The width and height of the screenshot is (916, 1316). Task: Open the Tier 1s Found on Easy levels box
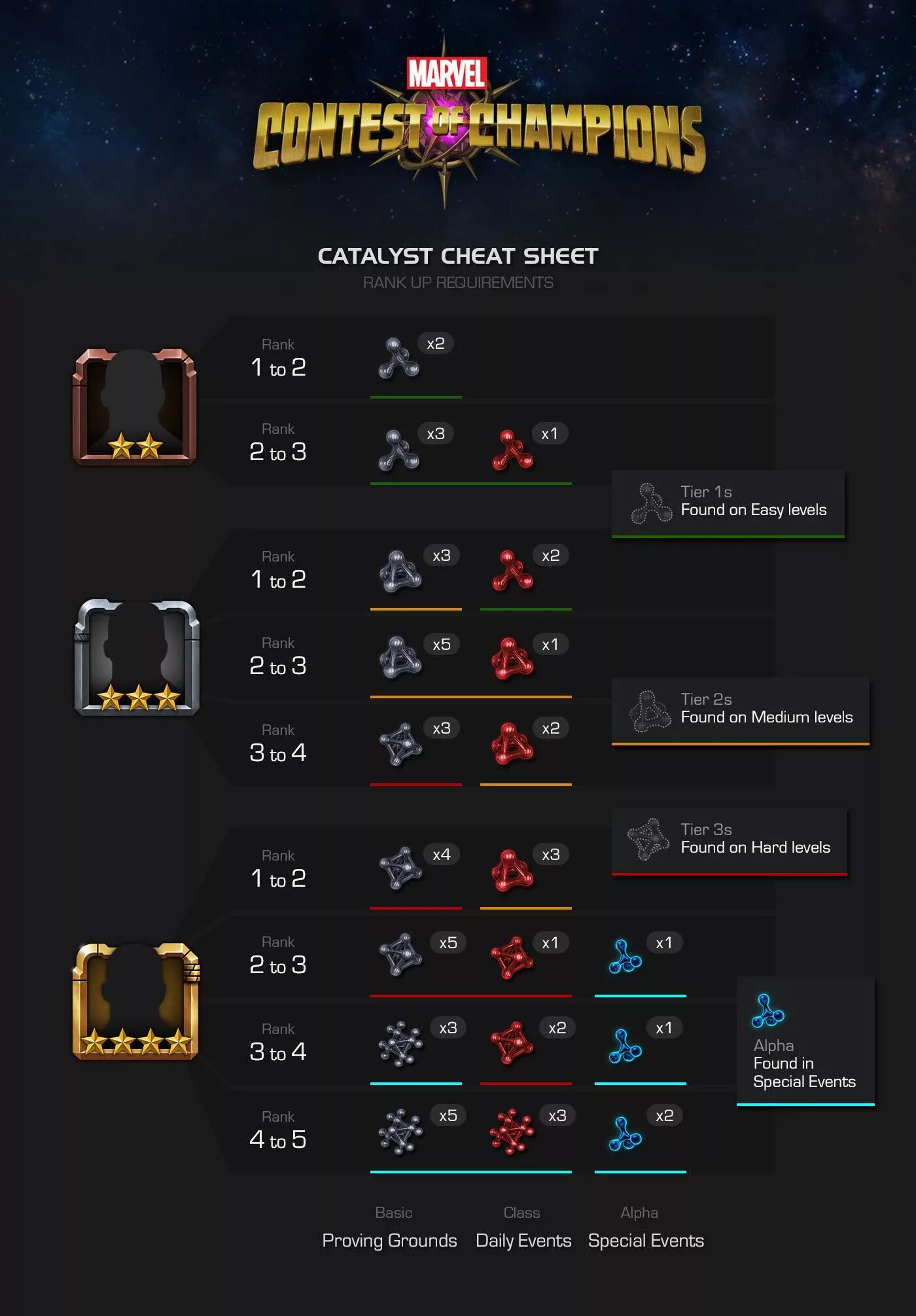coord(728,504)
